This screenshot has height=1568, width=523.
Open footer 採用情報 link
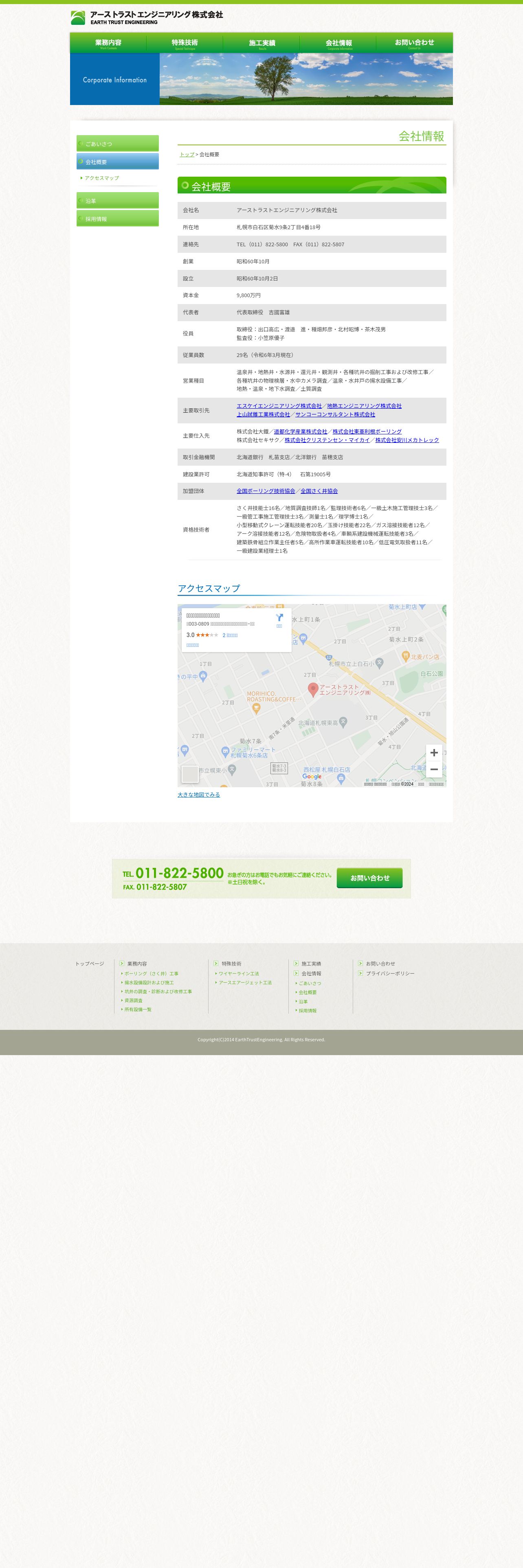308,1010
